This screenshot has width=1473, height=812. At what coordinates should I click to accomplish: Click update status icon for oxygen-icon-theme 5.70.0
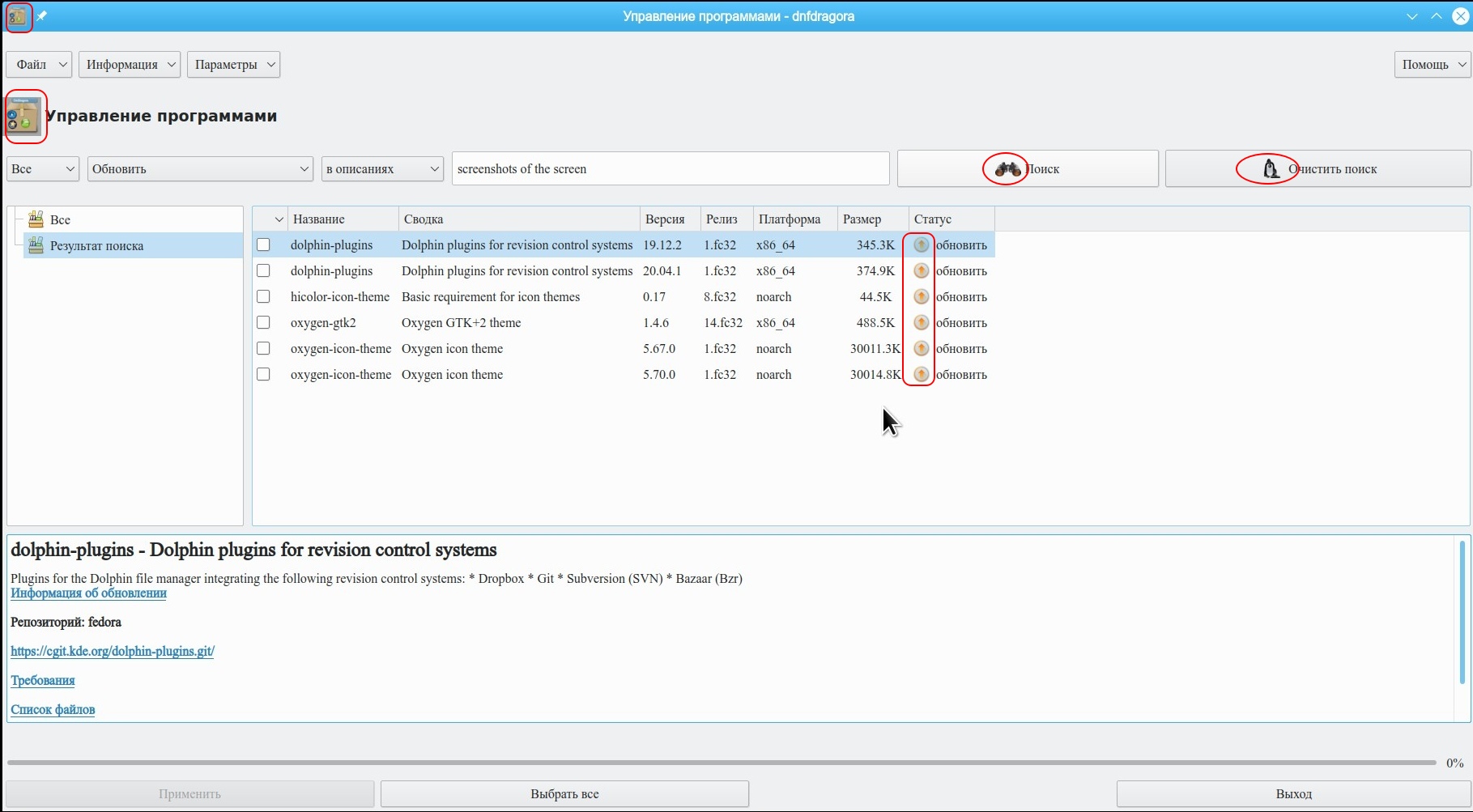click(921, 374)
